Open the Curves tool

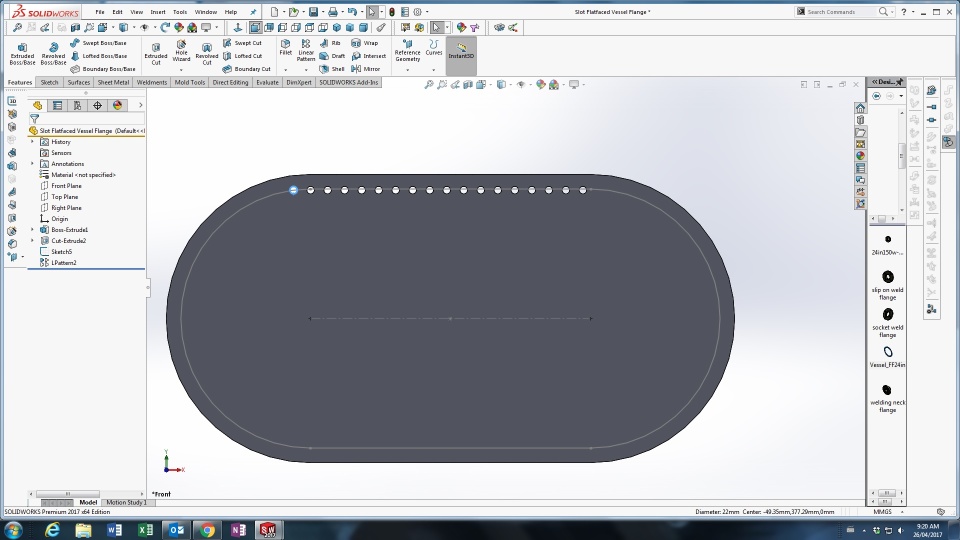433,48
